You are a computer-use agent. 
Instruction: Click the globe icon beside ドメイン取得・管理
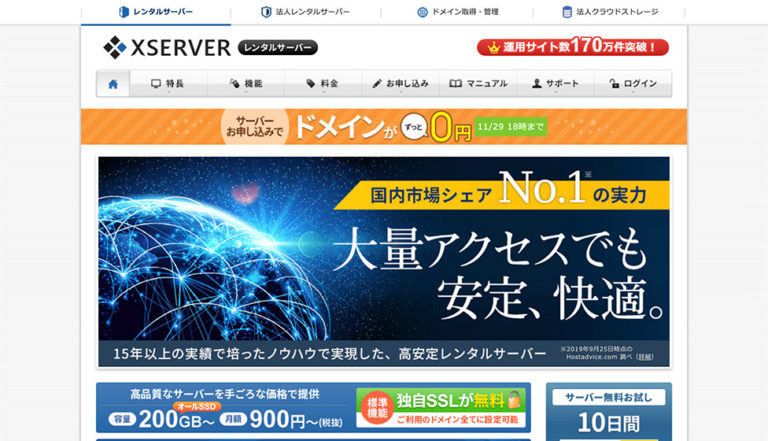click(x=422, y=12)
